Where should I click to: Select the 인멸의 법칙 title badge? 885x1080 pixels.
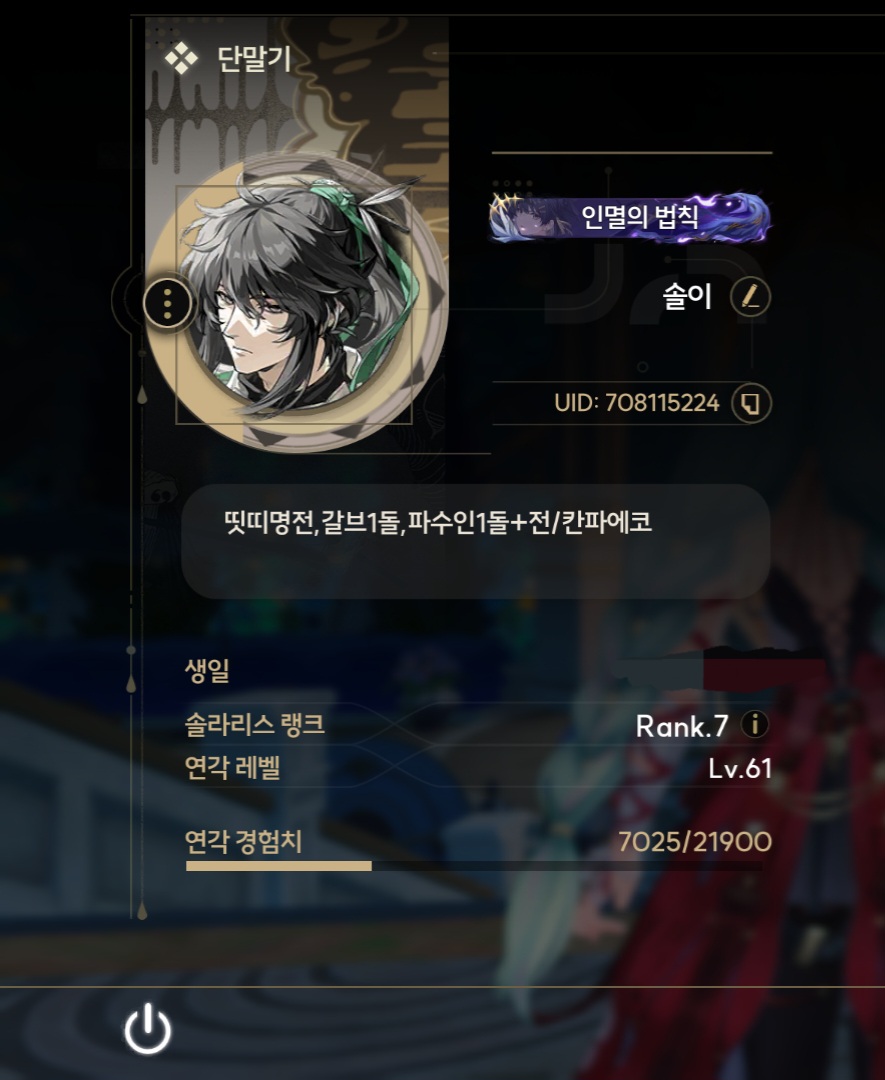tap(629, 217)
